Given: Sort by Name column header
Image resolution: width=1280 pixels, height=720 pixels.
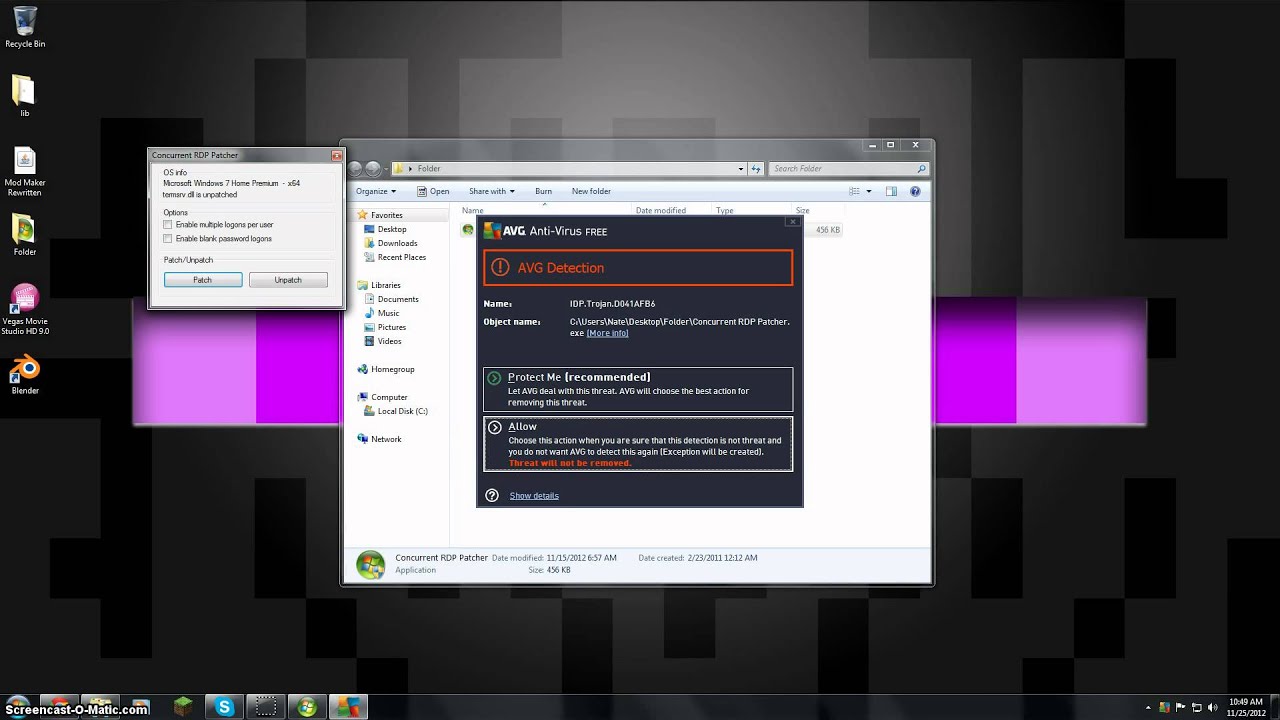Looking at the screenshot, I should [x=473, y=211].
